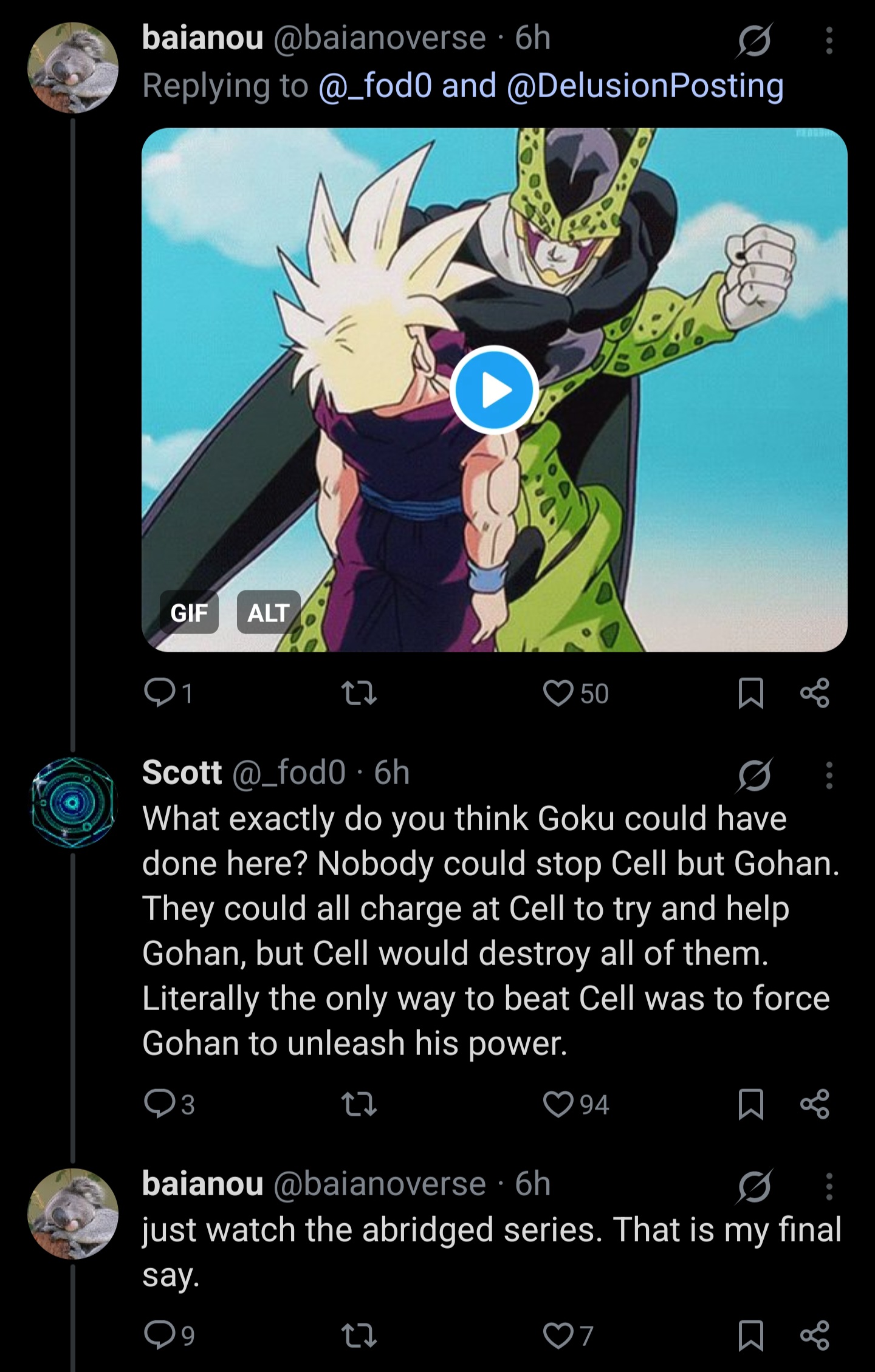Open more options on top baianou tweet
The image size is (875, 1372).
[829, 40]
